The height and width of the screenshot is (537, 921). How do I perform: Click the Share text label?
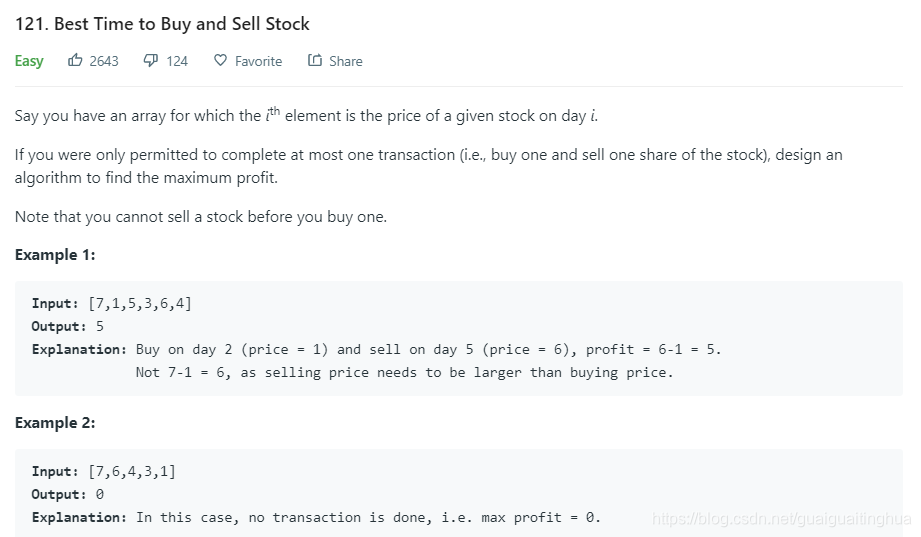[x=345, y=61]
